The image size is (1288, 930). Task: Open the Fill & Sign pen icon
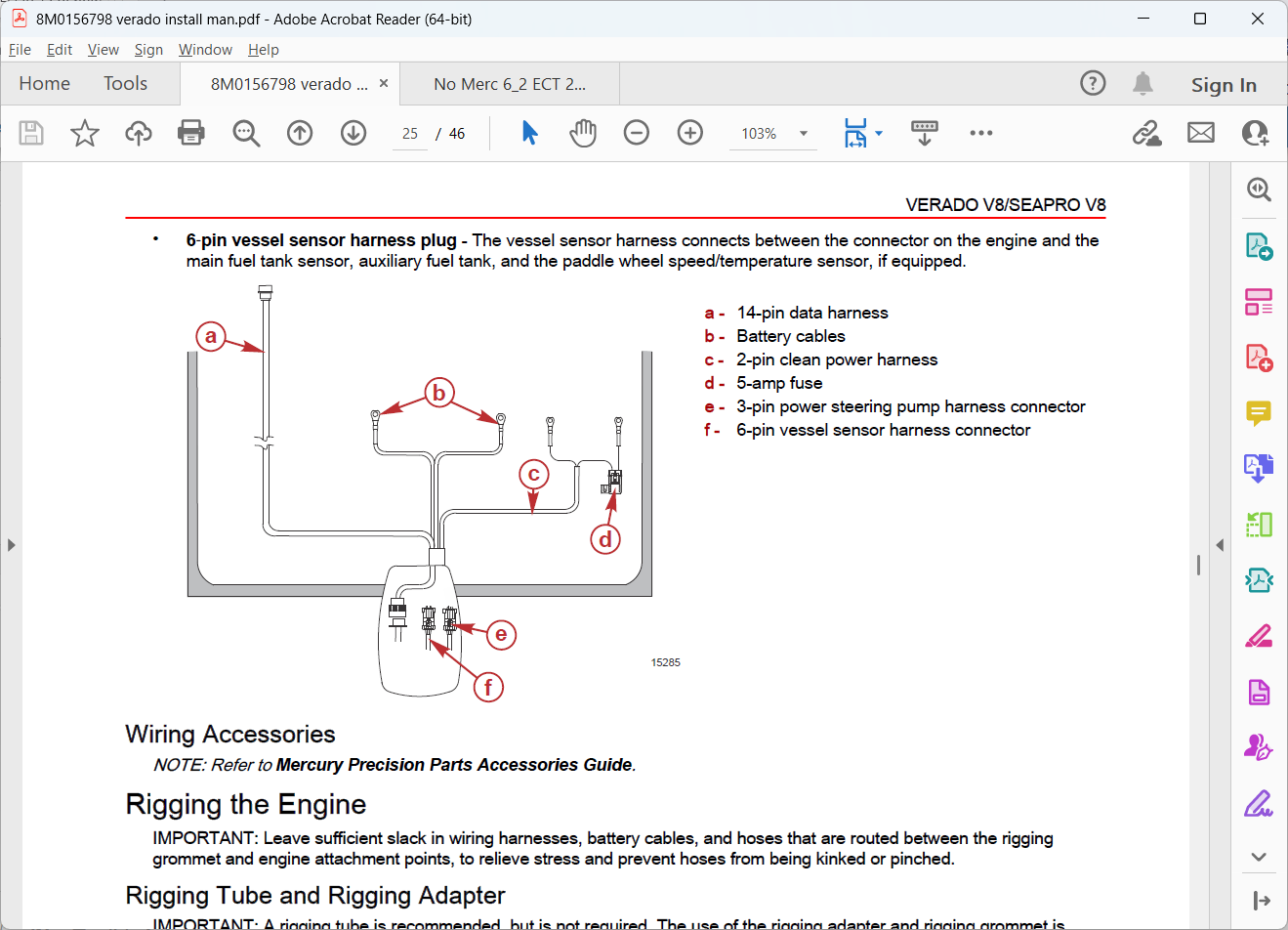[x=1259, y=804]
